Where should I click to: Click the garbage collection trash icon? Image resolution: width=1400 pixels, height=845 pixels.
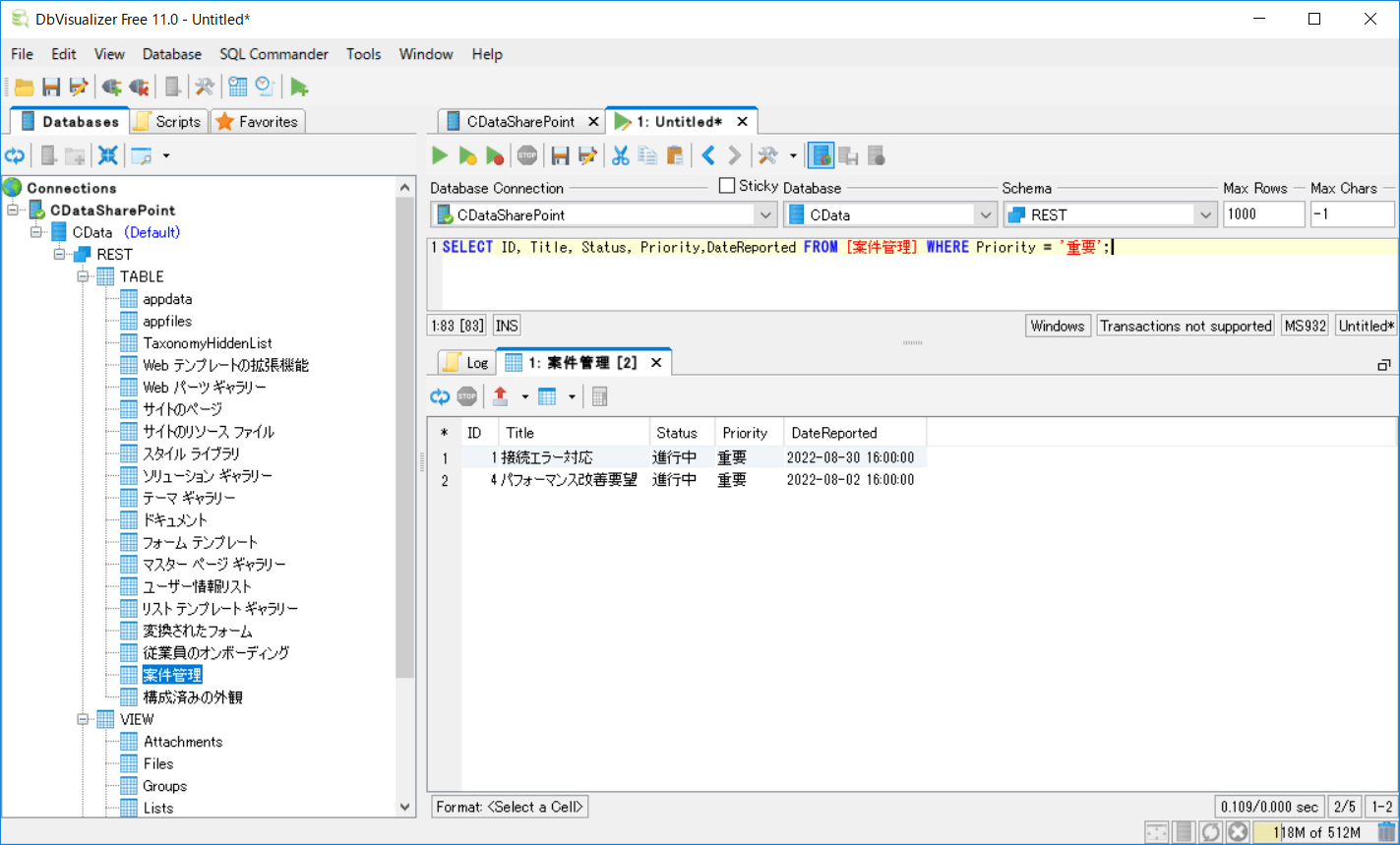click(x=1386, y=832)
